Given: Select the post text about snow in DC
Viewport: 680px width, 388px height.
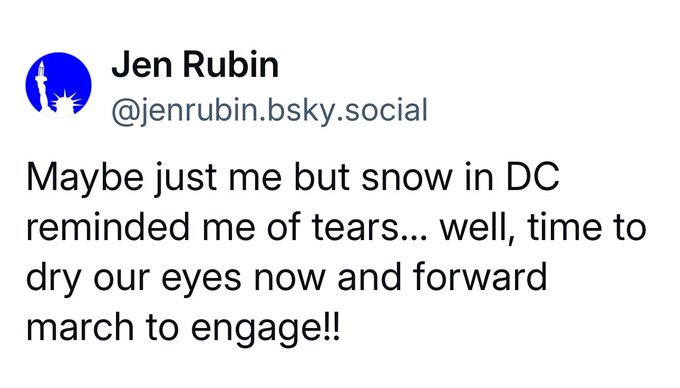Looking at the screenshot, I should point(336,252).
